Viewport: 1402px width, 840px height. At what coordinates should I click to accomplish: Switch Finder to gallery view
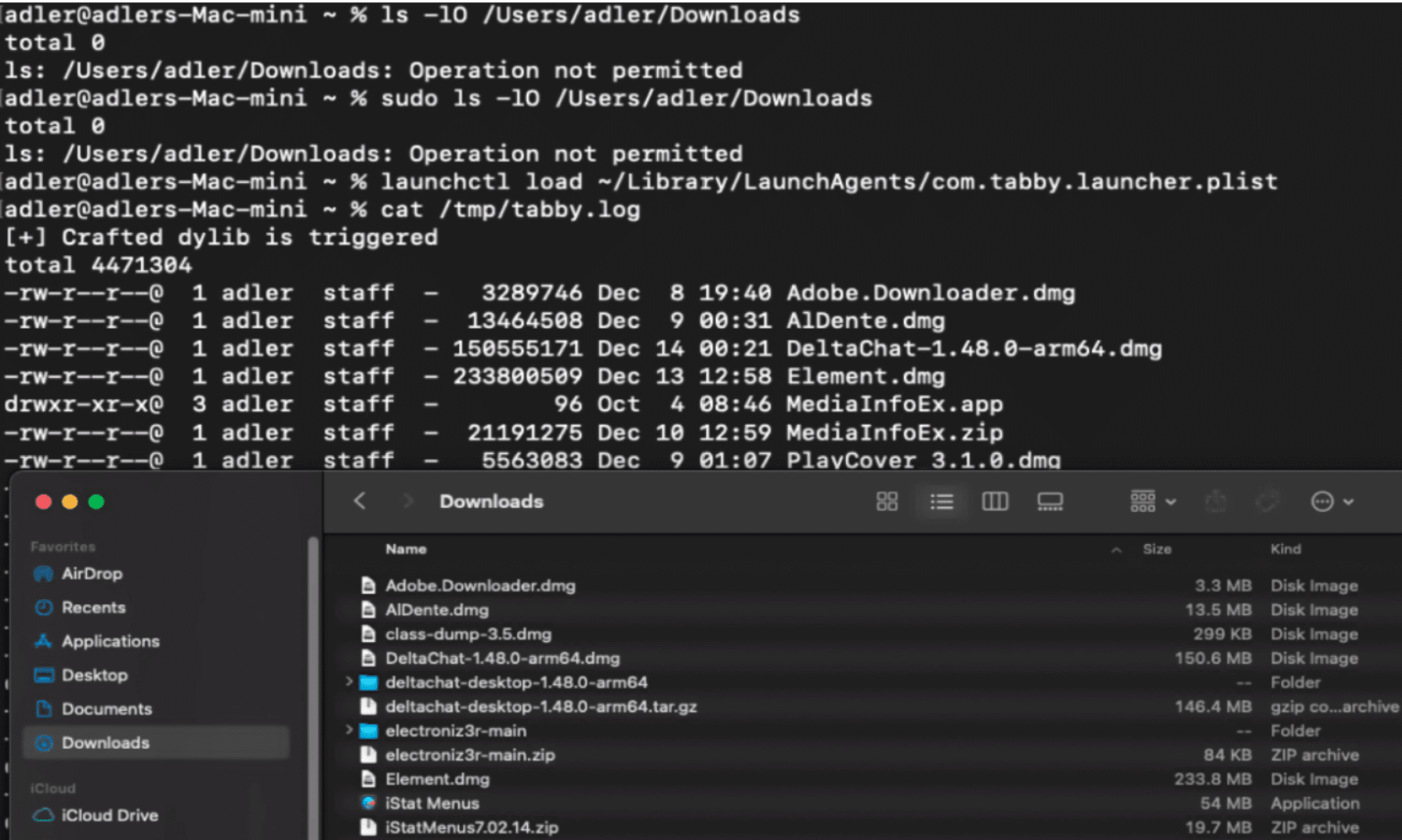click(1050, 501)
